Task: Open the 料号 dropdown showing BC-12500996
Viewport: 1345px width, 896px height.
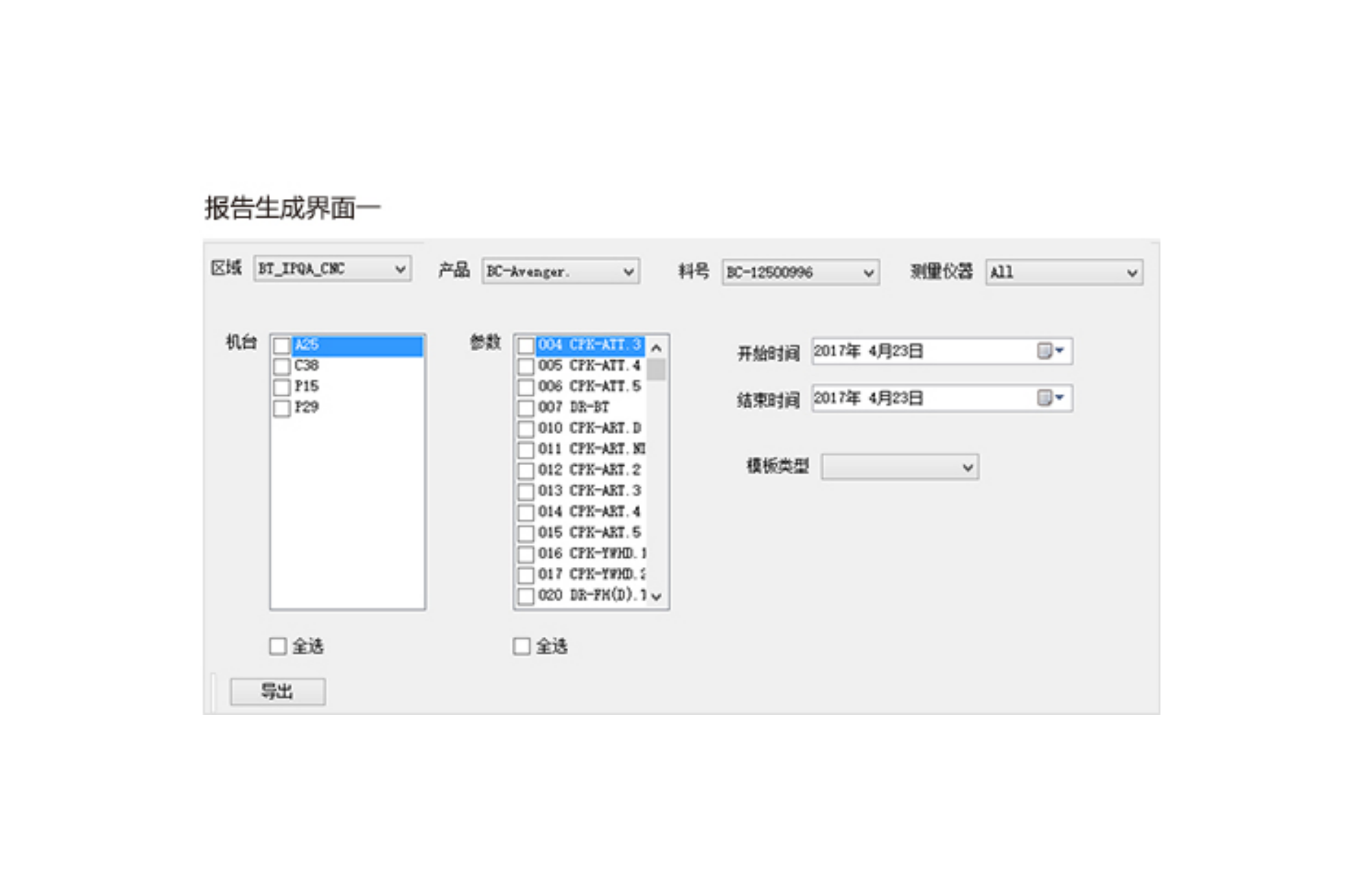Action: [868, 273]
